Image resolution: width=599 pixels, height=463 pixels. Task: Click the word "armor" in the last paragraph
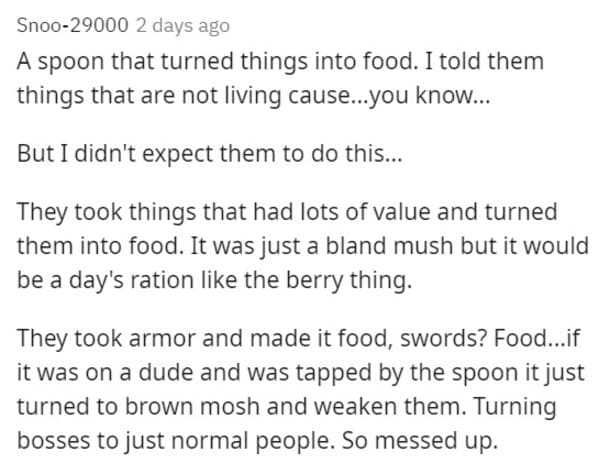(x=162, y=339)
